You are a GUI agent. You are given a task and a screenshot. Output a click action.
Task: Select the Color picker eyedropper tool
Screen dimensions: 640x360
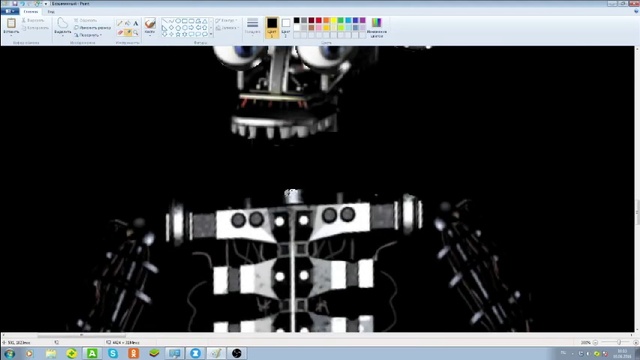(x=128, y=32)
